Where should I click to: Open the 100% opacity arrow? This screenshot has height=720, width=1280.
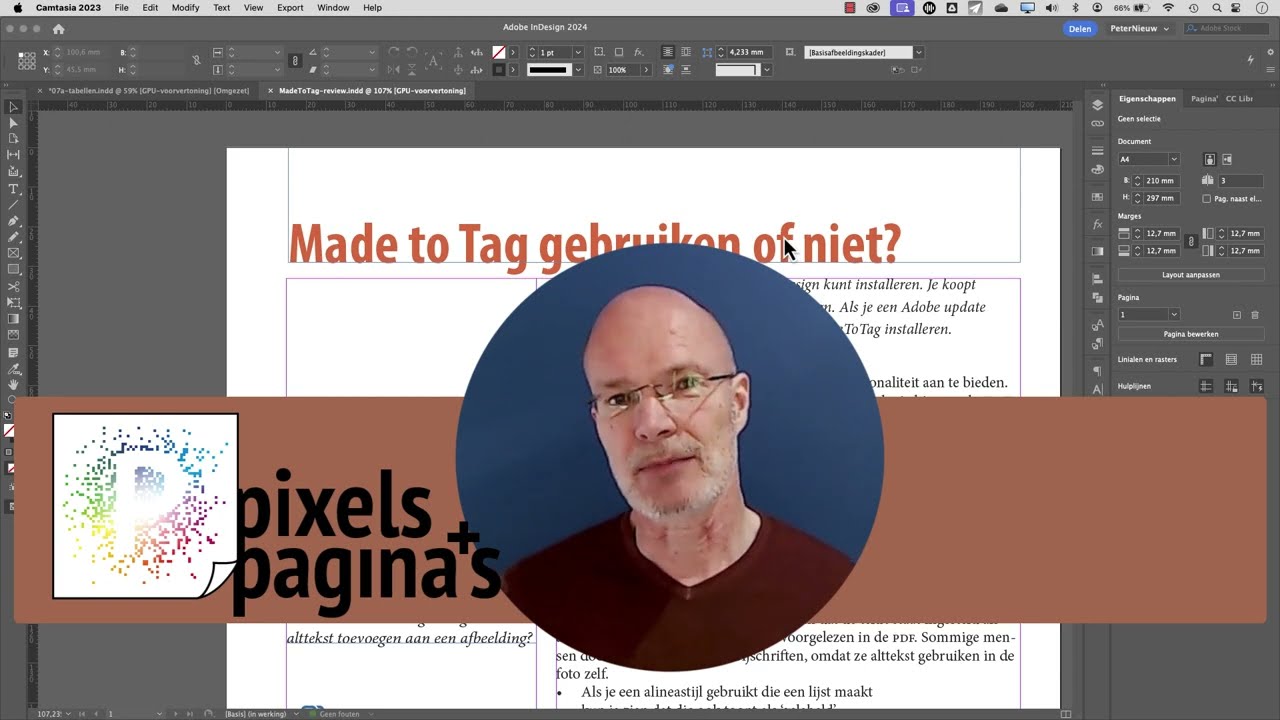point(646,70)
